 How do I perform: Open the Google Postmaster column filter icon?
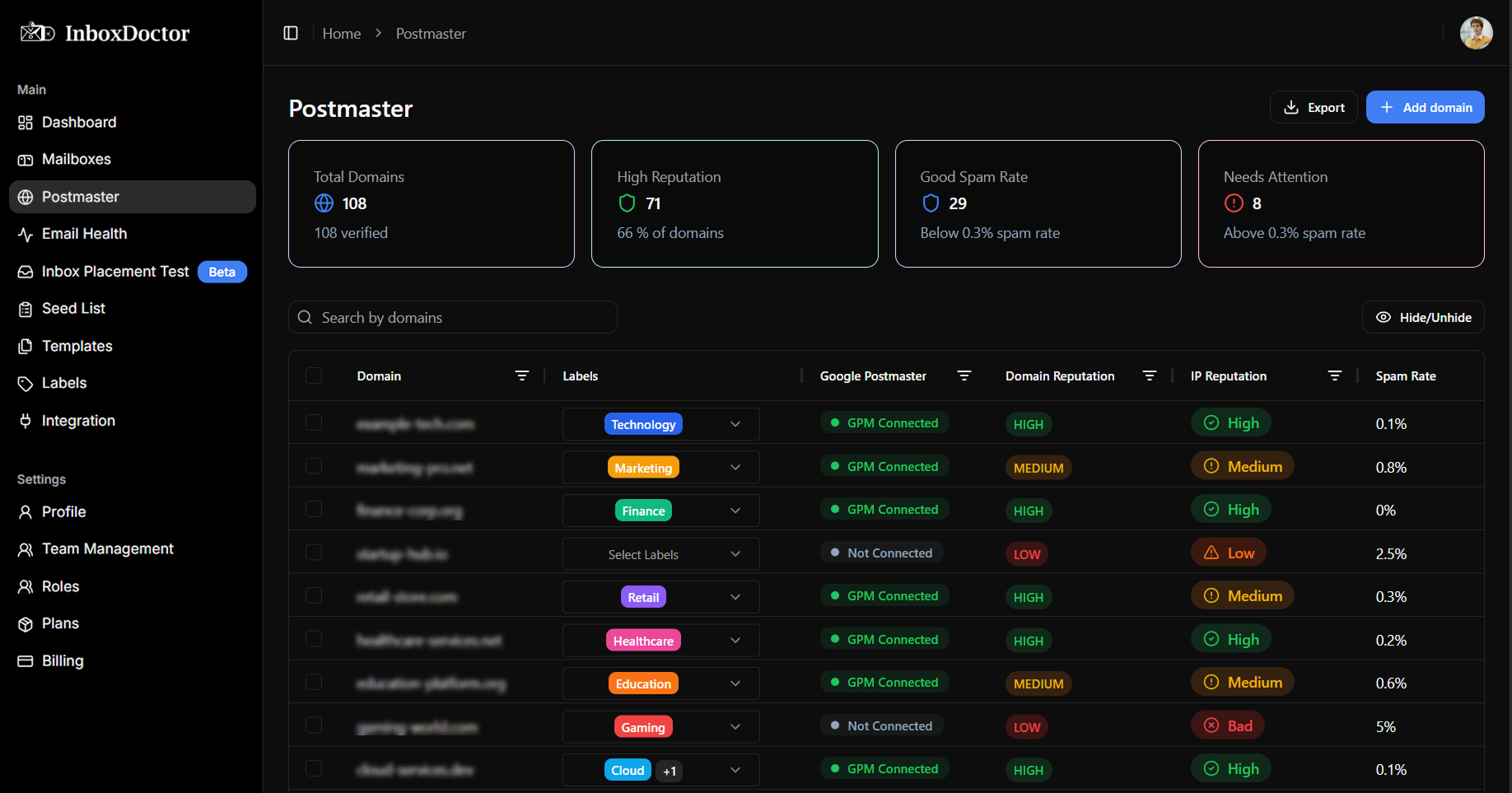tap(964, 376)
